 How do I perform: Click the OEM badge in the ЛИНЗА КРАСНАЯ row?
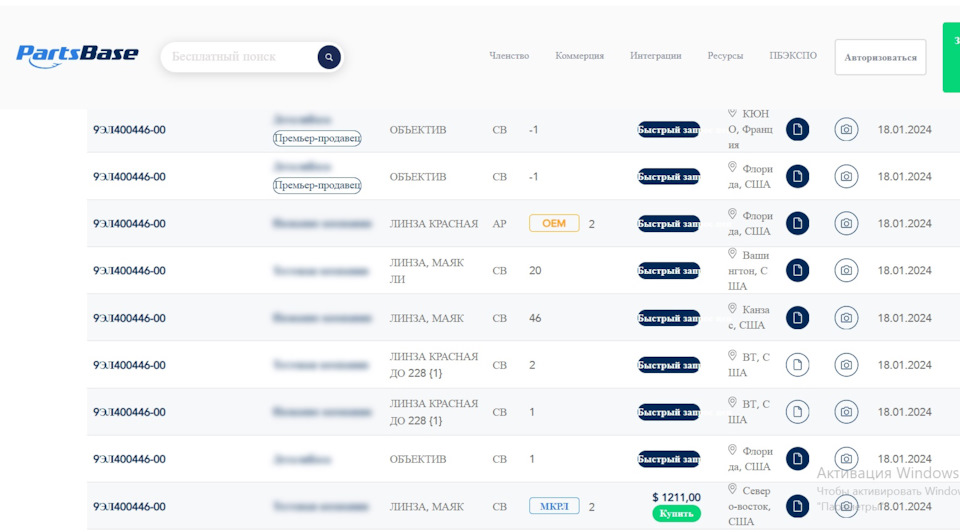554,223
